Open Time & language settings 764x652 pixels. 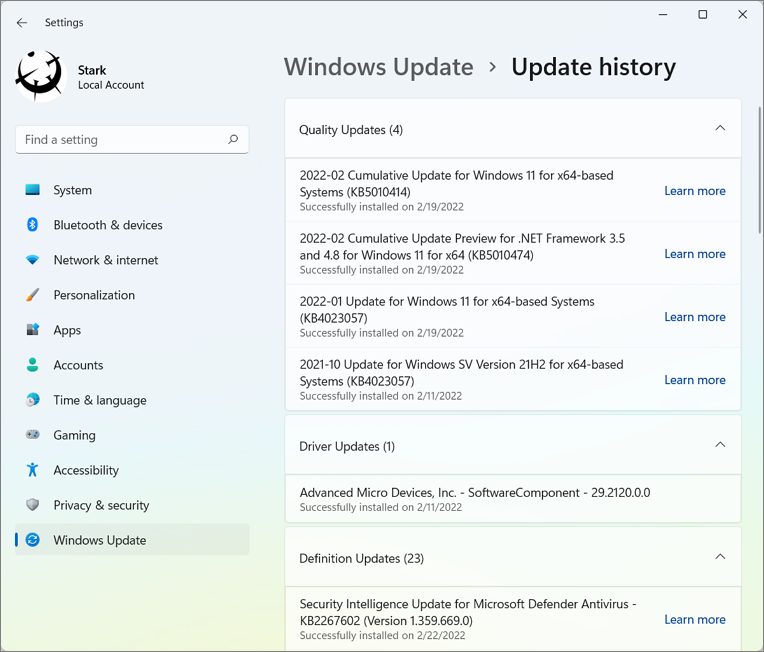(132, 401)
